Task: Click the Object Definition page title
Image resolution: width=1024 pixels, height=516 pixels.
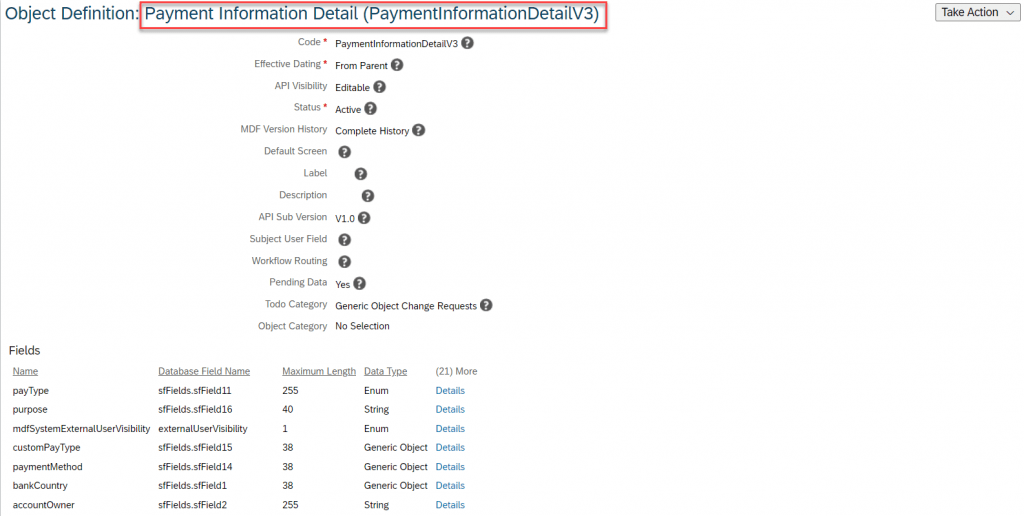Action: point(302,13)
